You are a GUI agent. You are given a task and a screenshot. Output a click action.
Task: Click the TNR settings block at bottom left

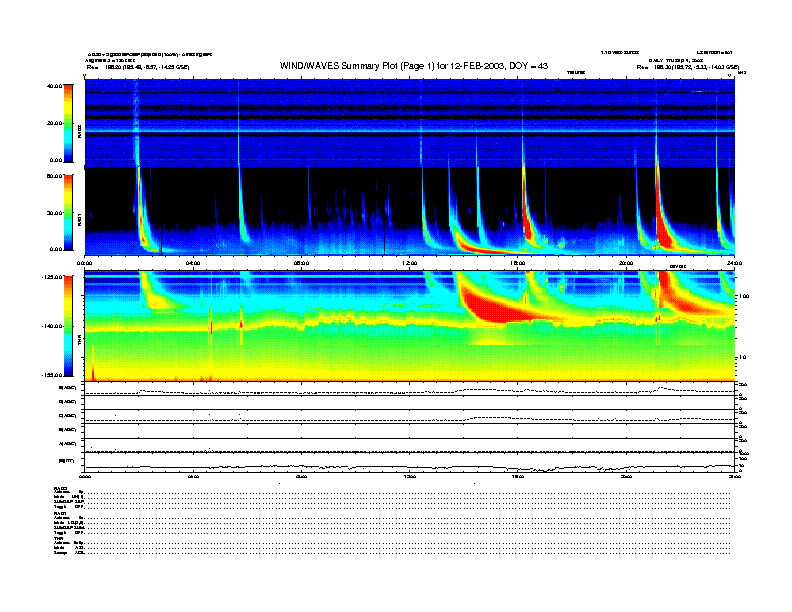point(69,546)
